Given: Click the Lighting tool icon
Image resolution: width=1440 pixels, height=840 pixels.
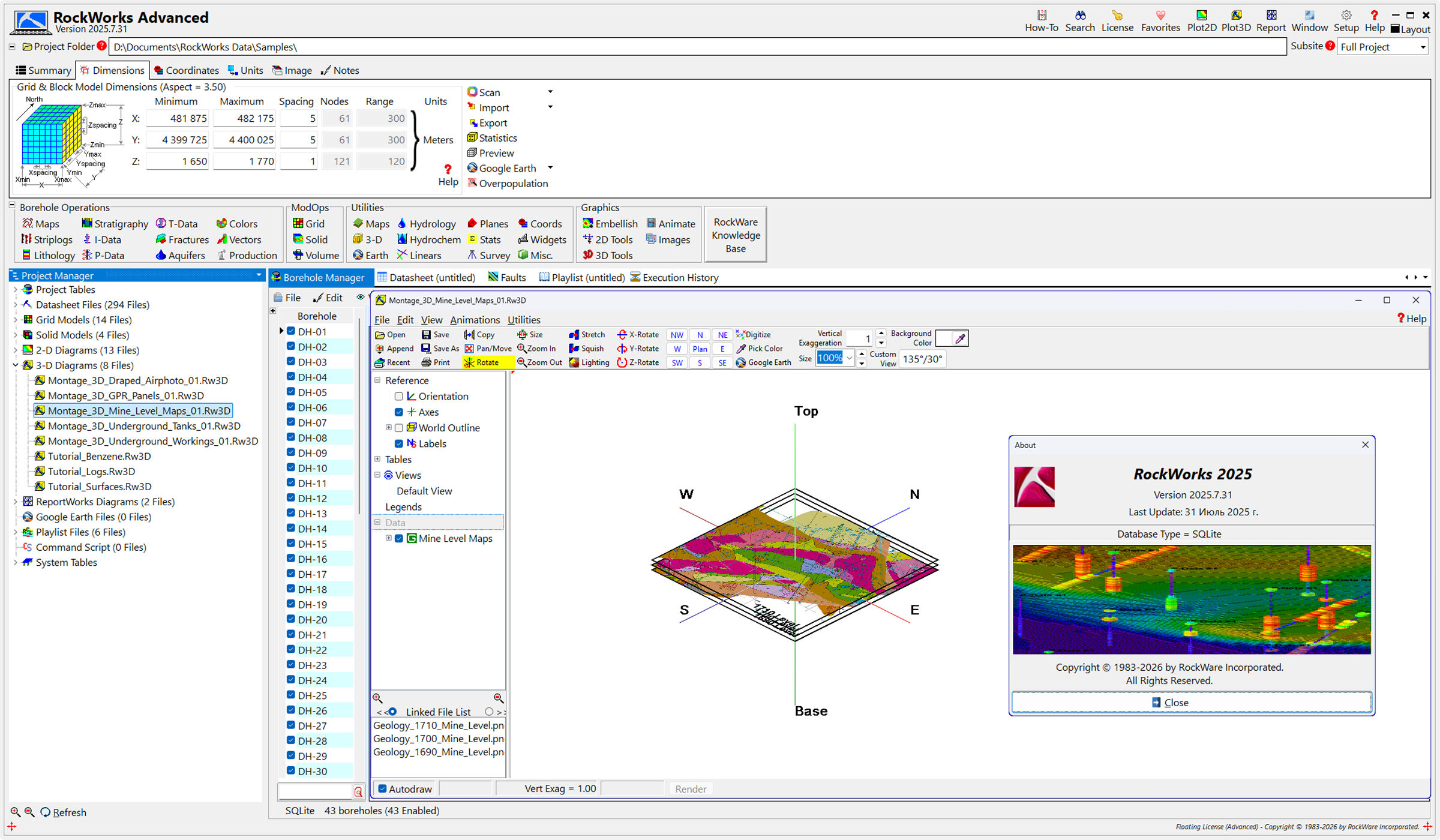Looking at the screenshot, I should point(575,362).
